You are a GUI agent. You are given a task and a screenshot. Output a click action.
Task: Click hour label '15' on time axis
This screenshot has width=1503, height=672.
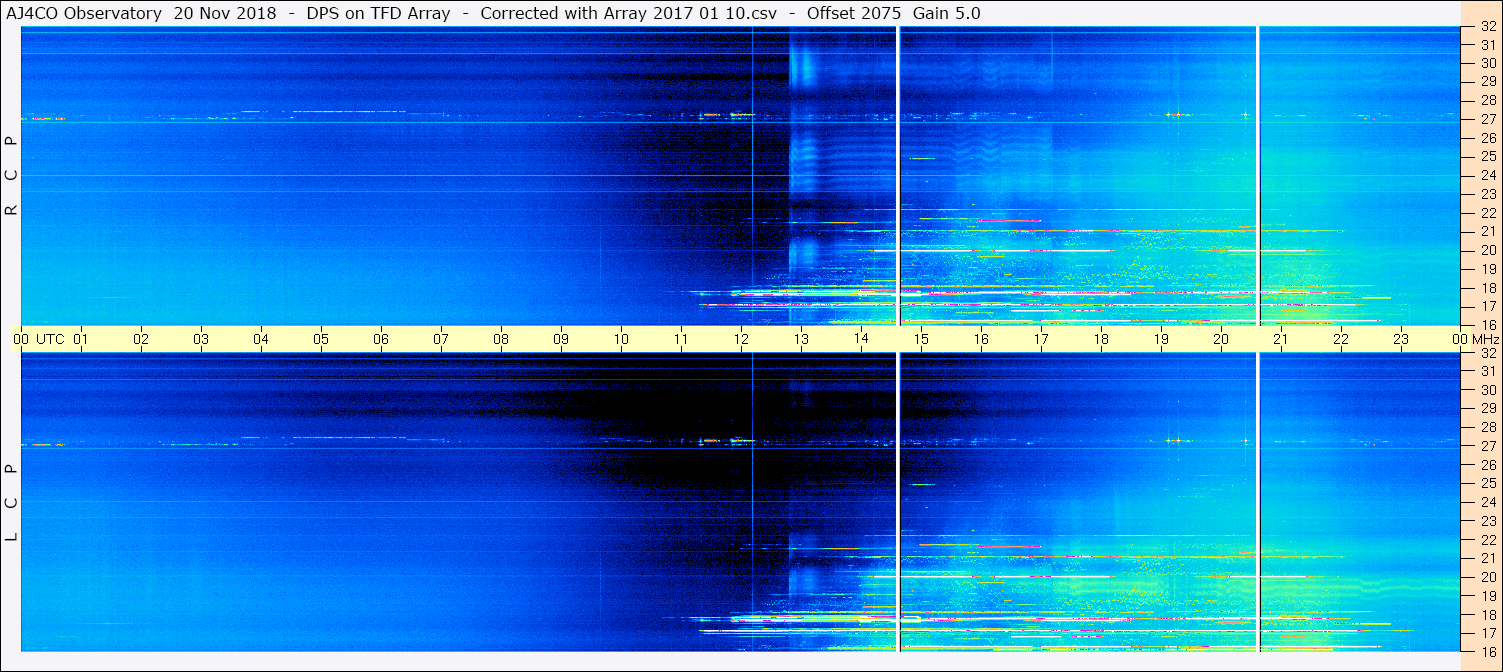(921, 339)
